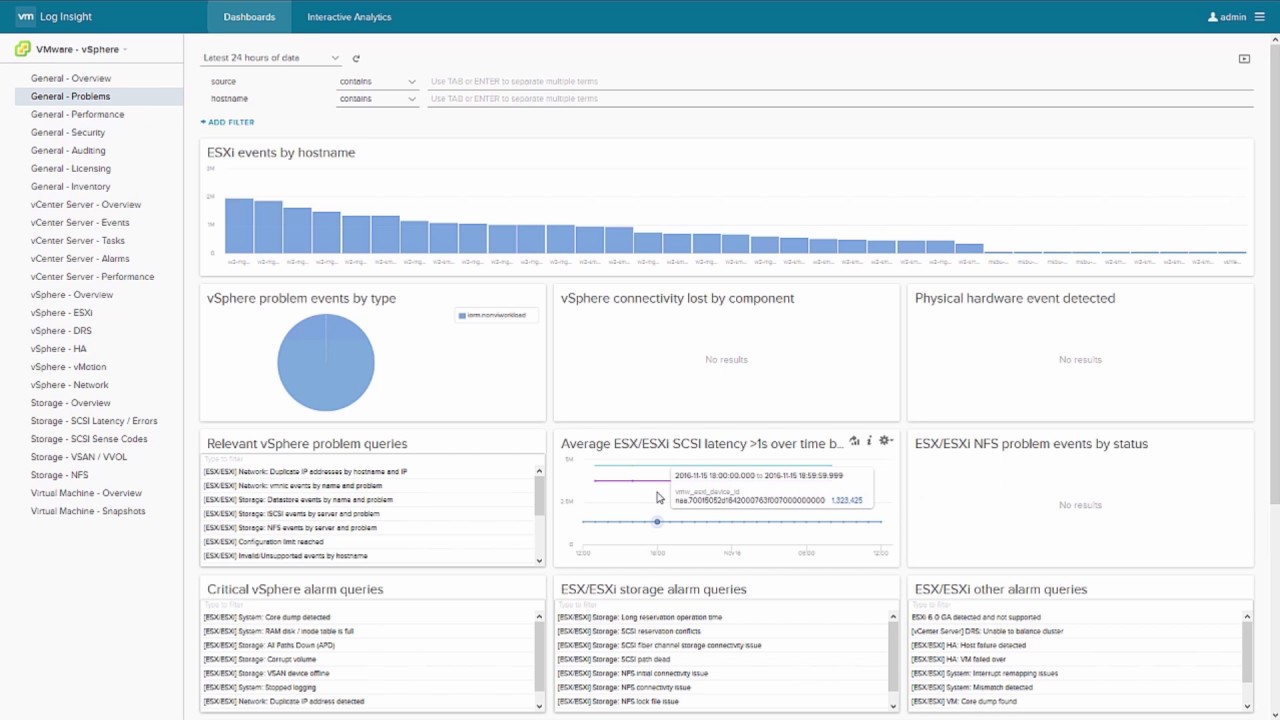Open the hamburger menu top right
The width and height of the screenshot is (1280, 720).
(1259, 17)
